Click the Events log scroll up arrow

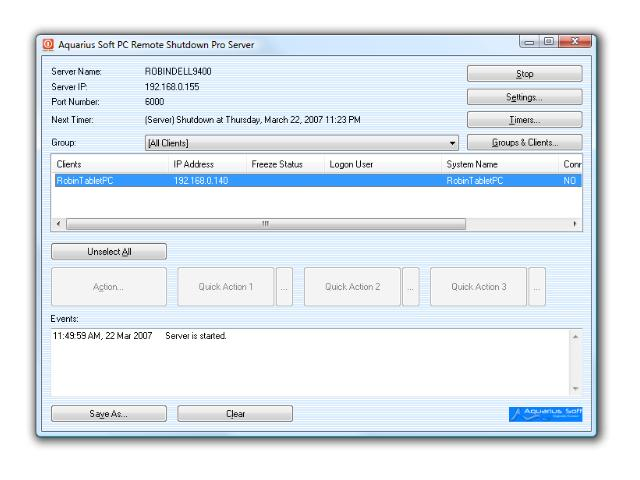[576, 337]
